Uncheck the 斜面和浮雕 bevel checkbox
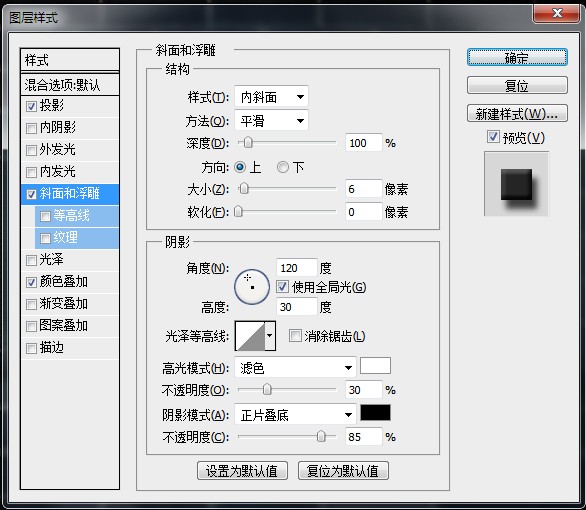The image size is (586, 510). [31, 194]
